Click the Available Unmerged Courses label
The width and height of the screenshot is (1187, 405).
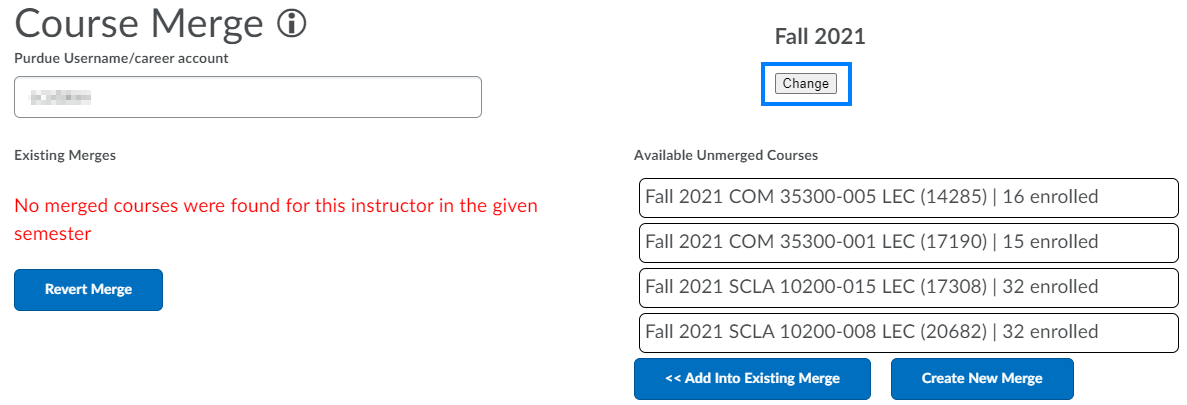[x=726, y=155]
